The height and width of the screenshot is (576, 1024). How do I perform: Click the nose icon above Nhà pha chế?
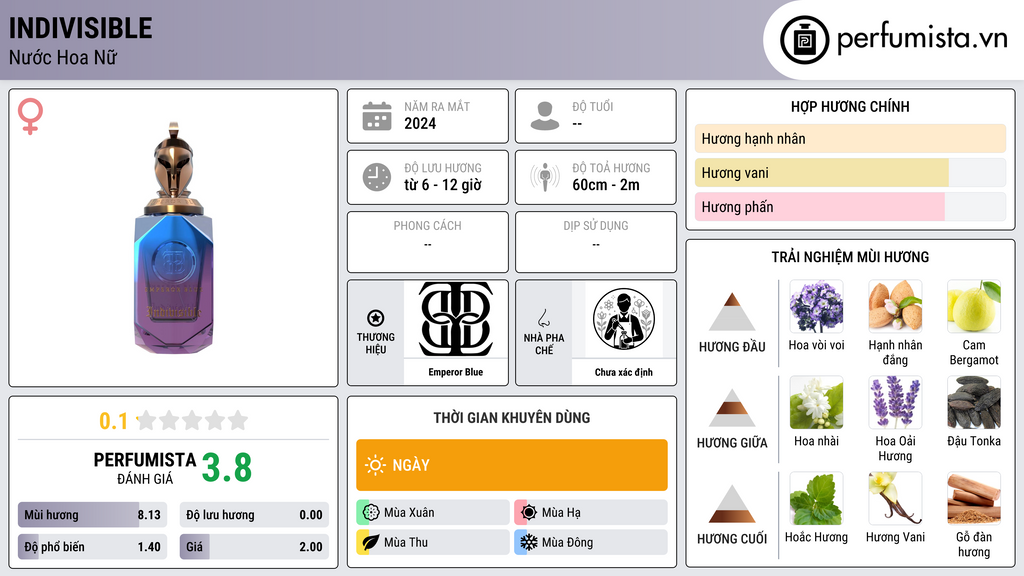pyautogui.click(x=543, y=318)
